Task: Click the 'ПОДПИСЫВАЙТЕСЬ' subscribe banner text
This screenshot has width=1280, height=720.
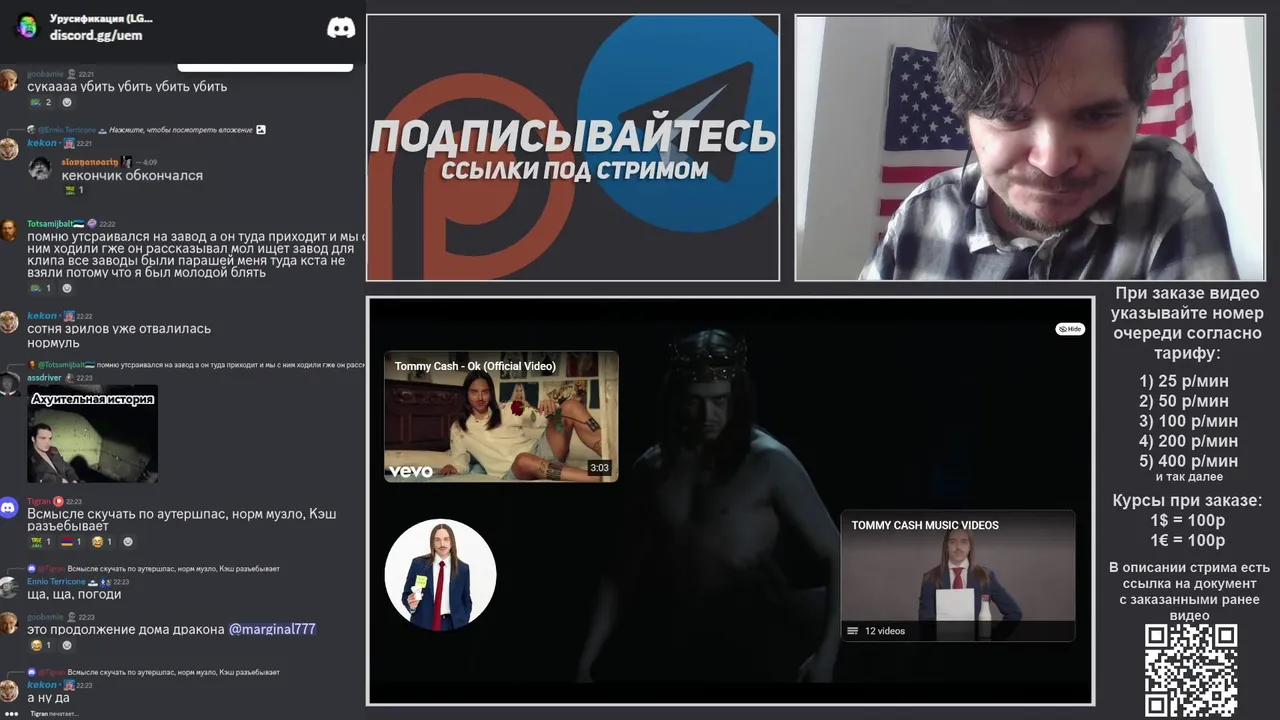Action: [x=573, y=137]
